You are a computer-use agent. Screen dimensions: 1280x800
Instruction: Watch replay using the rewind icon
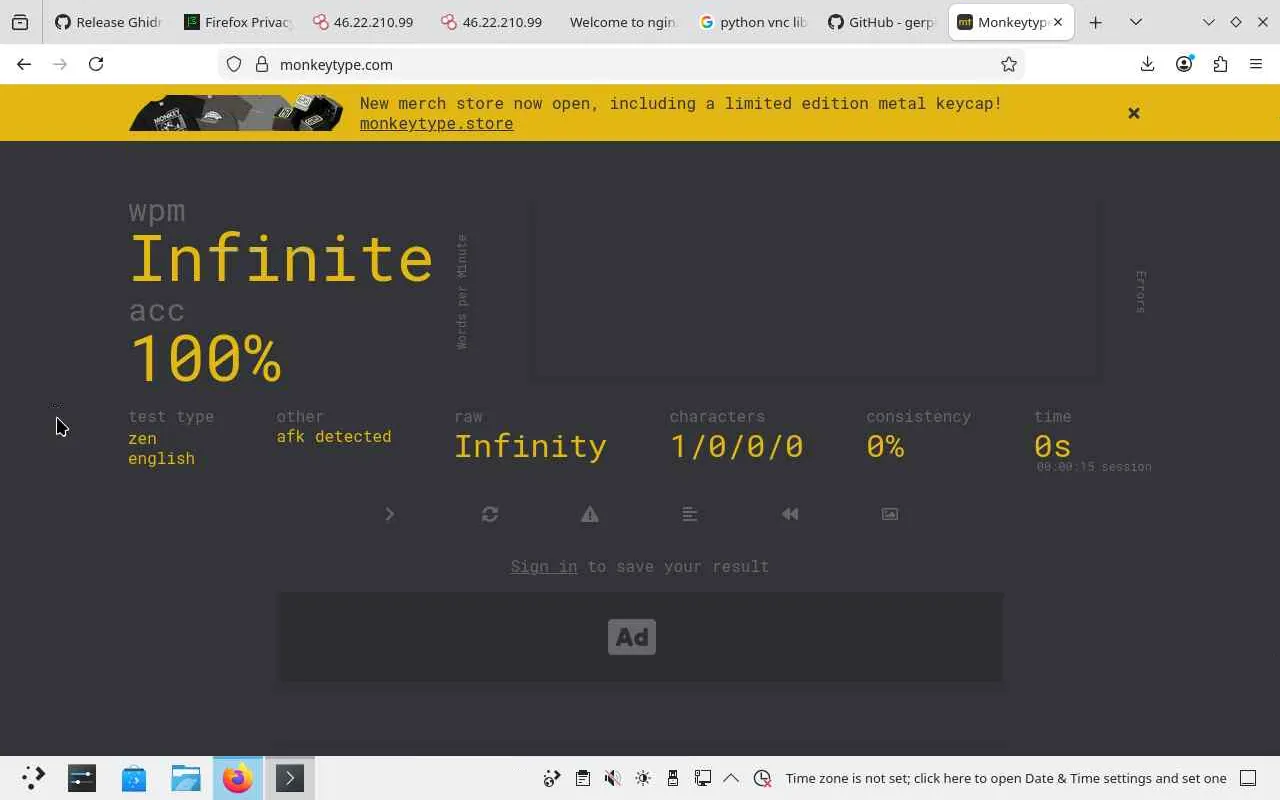790,514
